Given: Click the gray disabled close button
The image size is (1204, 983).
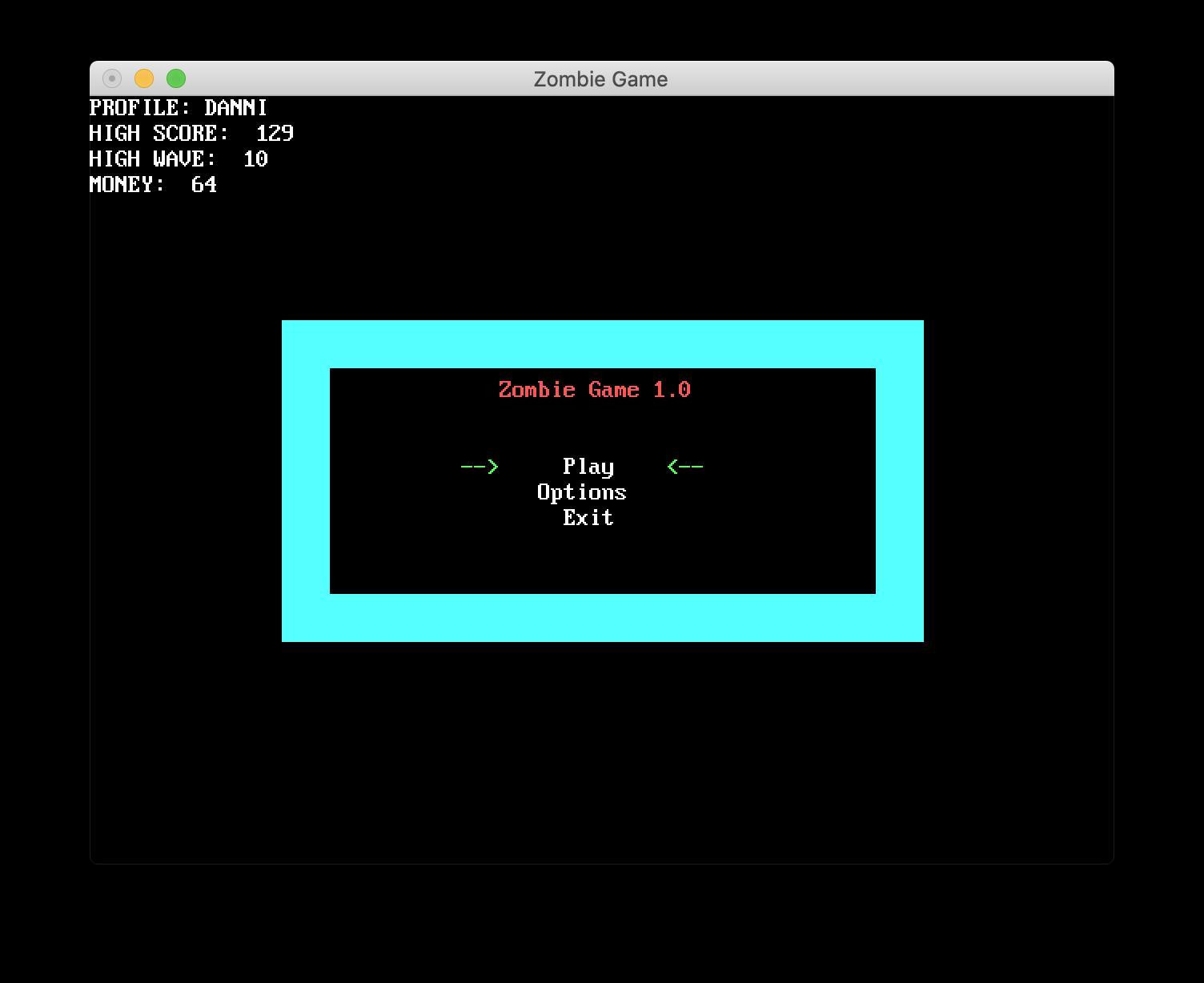Looking at the screenshot, I should pyautogui.click(x=112, y=78).
